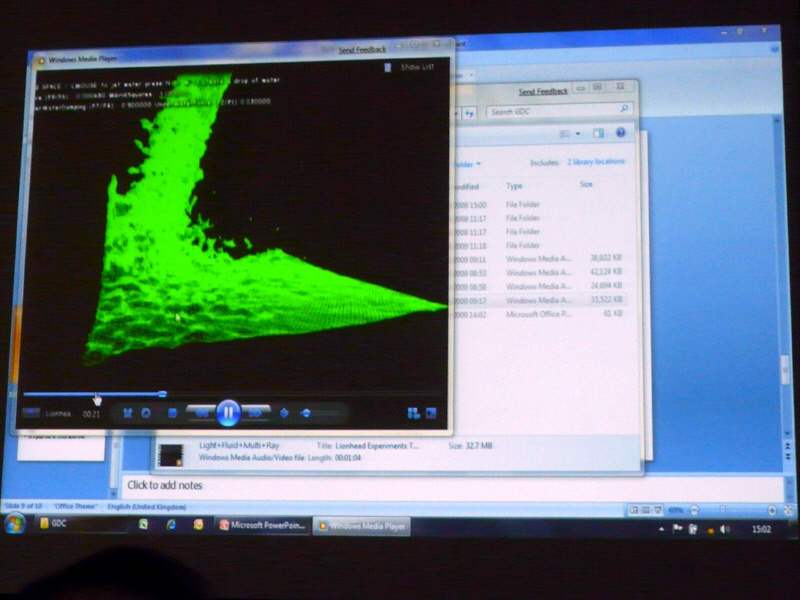Select the file sized 38,022 KB
The image size is (800, 600).
[x=538, y=259]
